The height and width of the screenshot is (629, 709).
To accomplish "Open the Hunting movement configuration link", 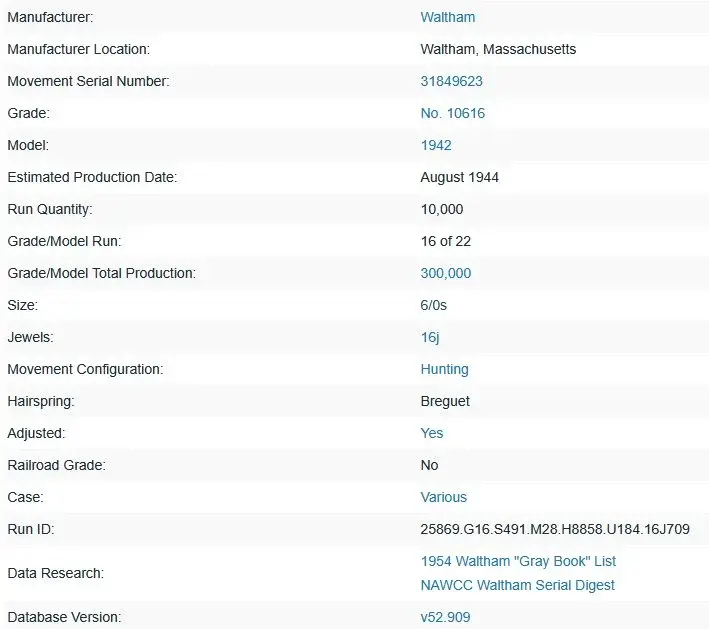I will click(x=444, y=369).
